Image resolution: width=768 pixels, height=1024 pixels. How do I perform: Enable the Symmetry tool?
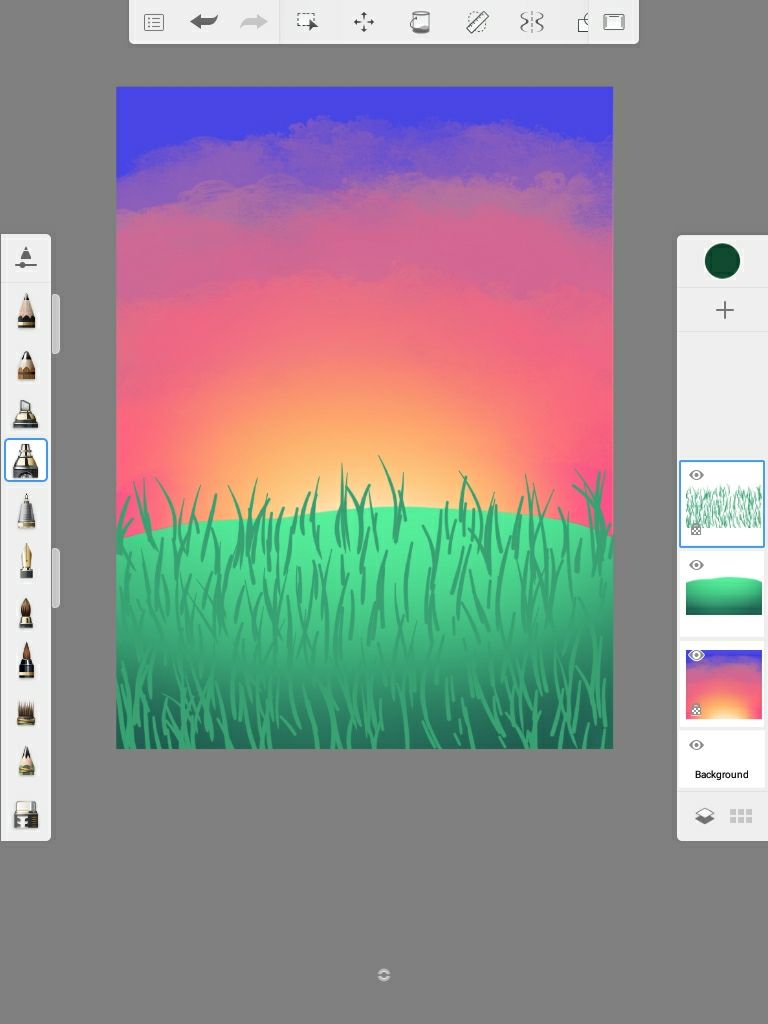pyautogui.click(x=532, y=22)
